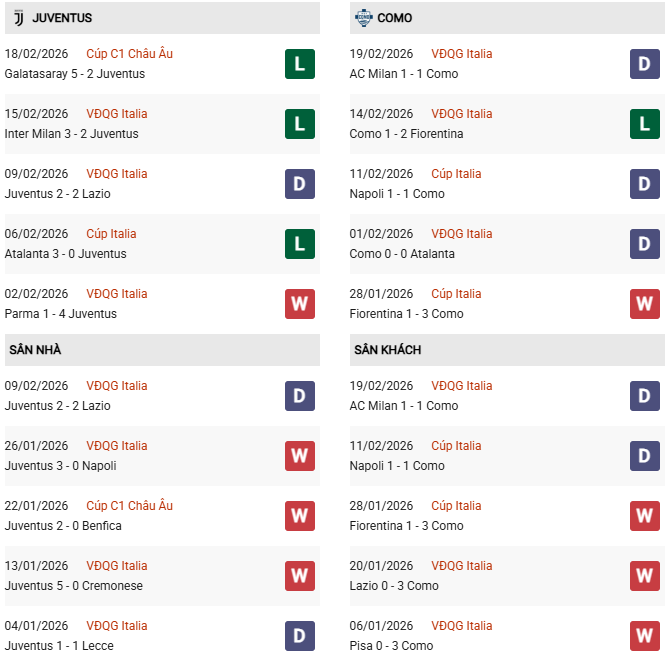Viewport: 666px width, 658px height.
Task: Click the COMO team name header
Action: pyautogui.click(x=395, y=18)
